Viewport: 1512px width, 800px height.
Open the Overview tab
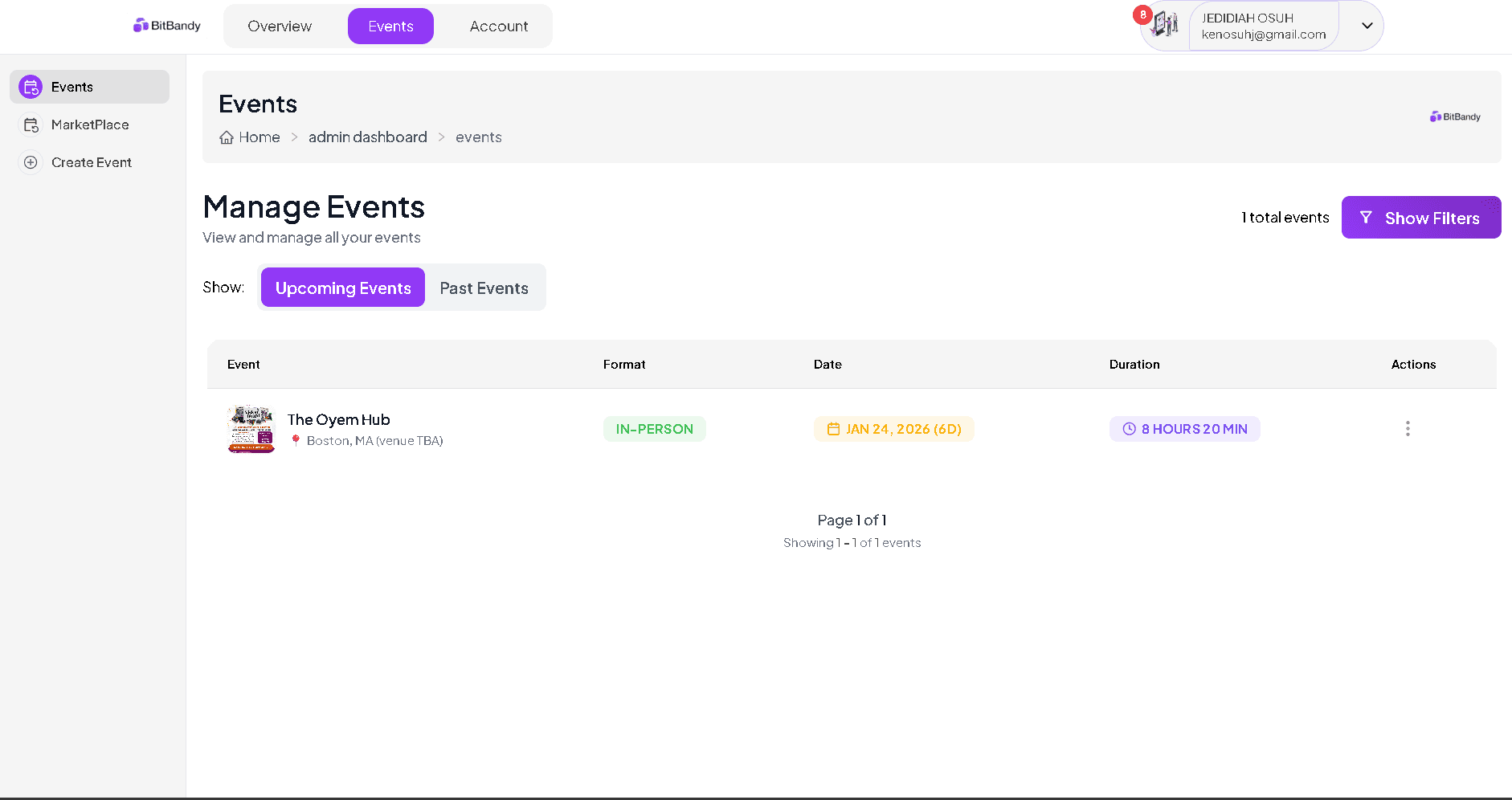280,26
